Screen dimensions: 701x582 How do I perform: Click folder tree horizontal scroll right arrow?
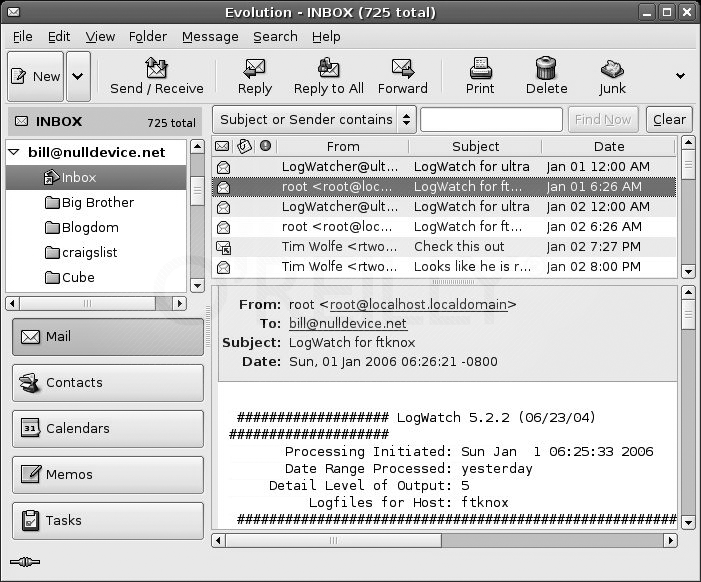pos(180,304)
